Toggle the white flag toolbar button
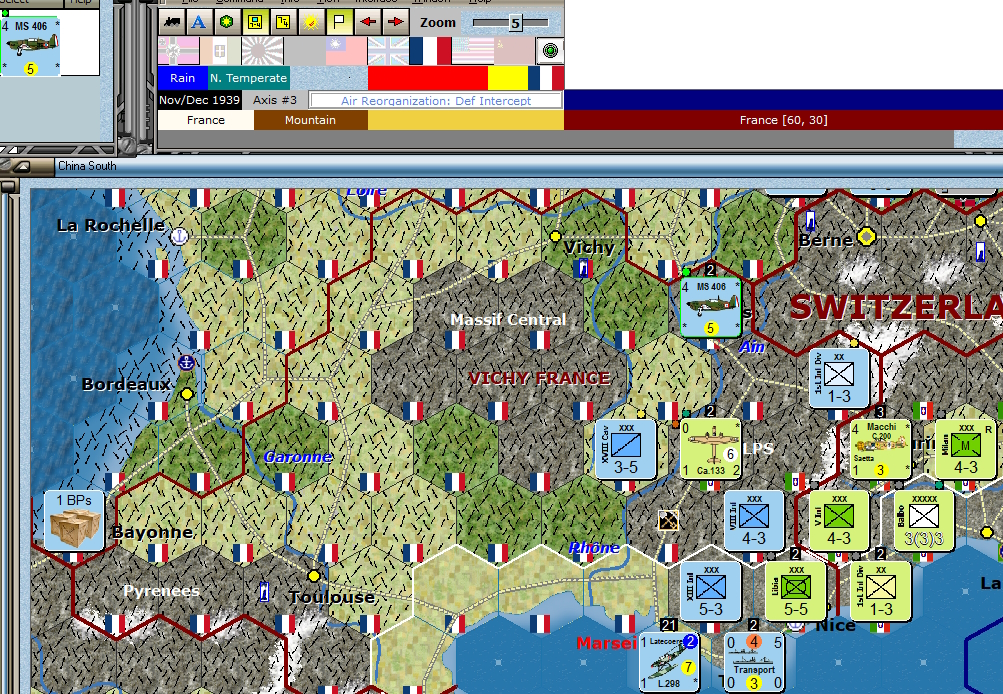Screen dimensions: 1003x694 pos(339,22)
